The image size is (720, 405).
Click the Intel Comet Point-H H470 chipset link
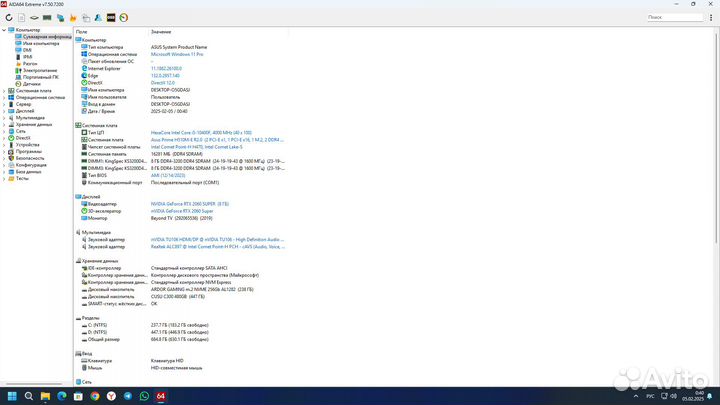tap(190, 147)
